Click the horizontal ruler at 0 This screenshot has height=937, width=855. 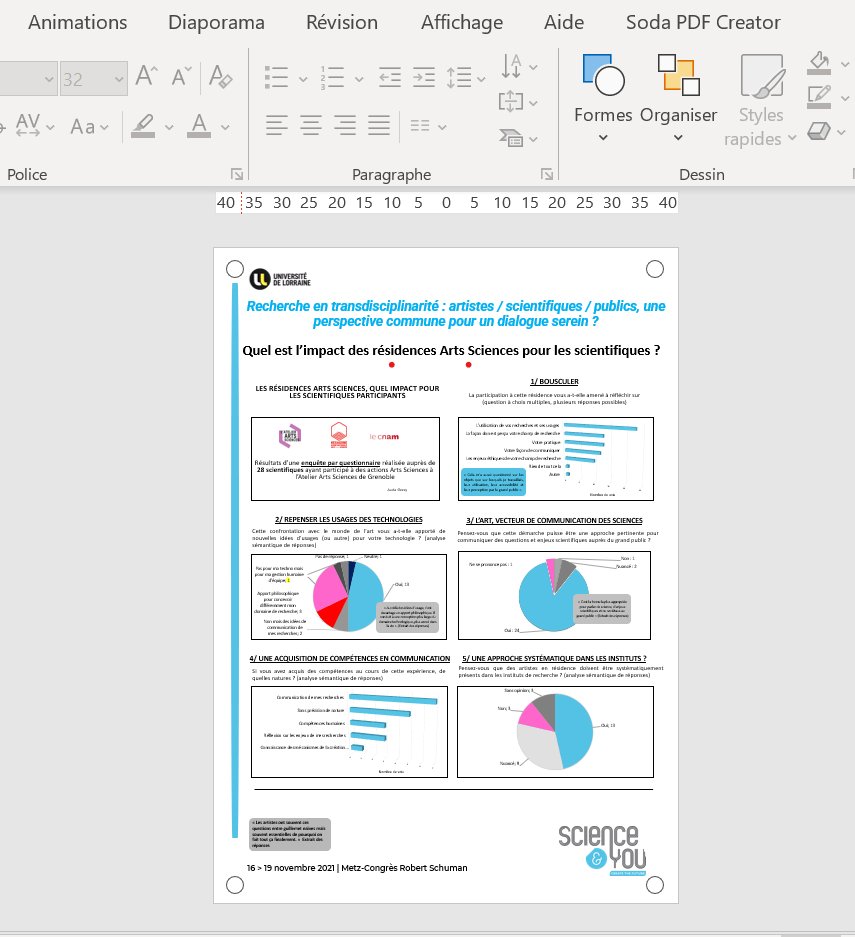(446, 203)
